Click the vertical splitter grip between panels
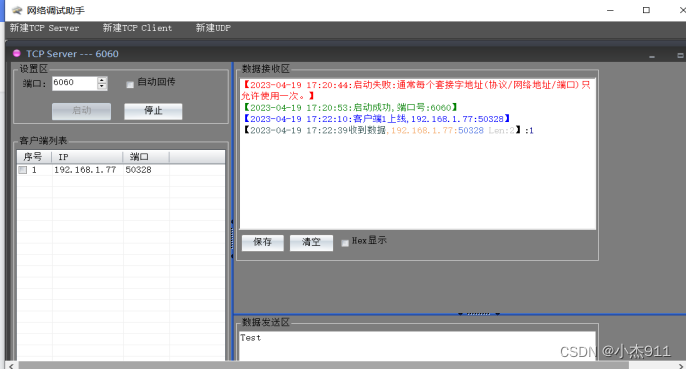 tap(232, 239)
